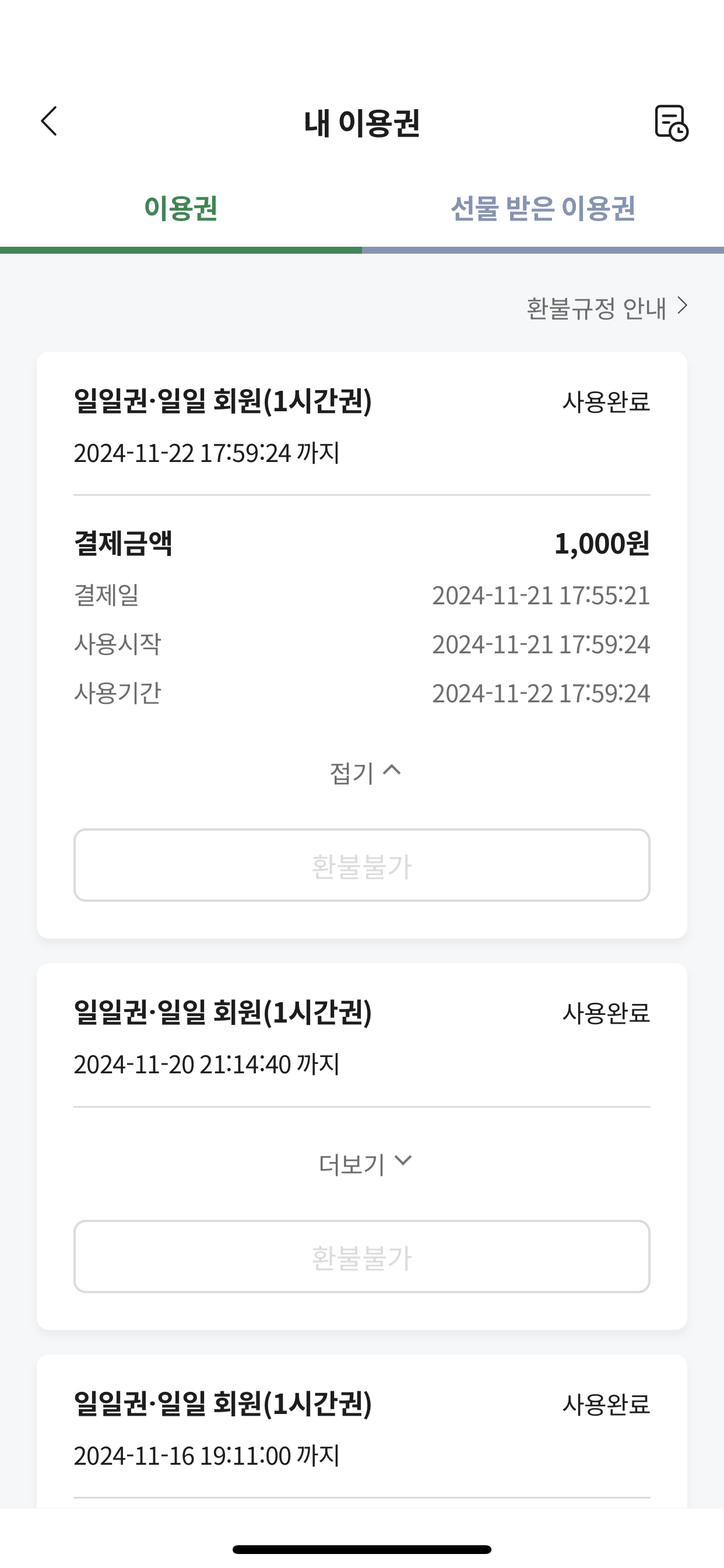Tap the home indicator bar at bottom
724x1568 pixels.
(x=362, y=1549)
